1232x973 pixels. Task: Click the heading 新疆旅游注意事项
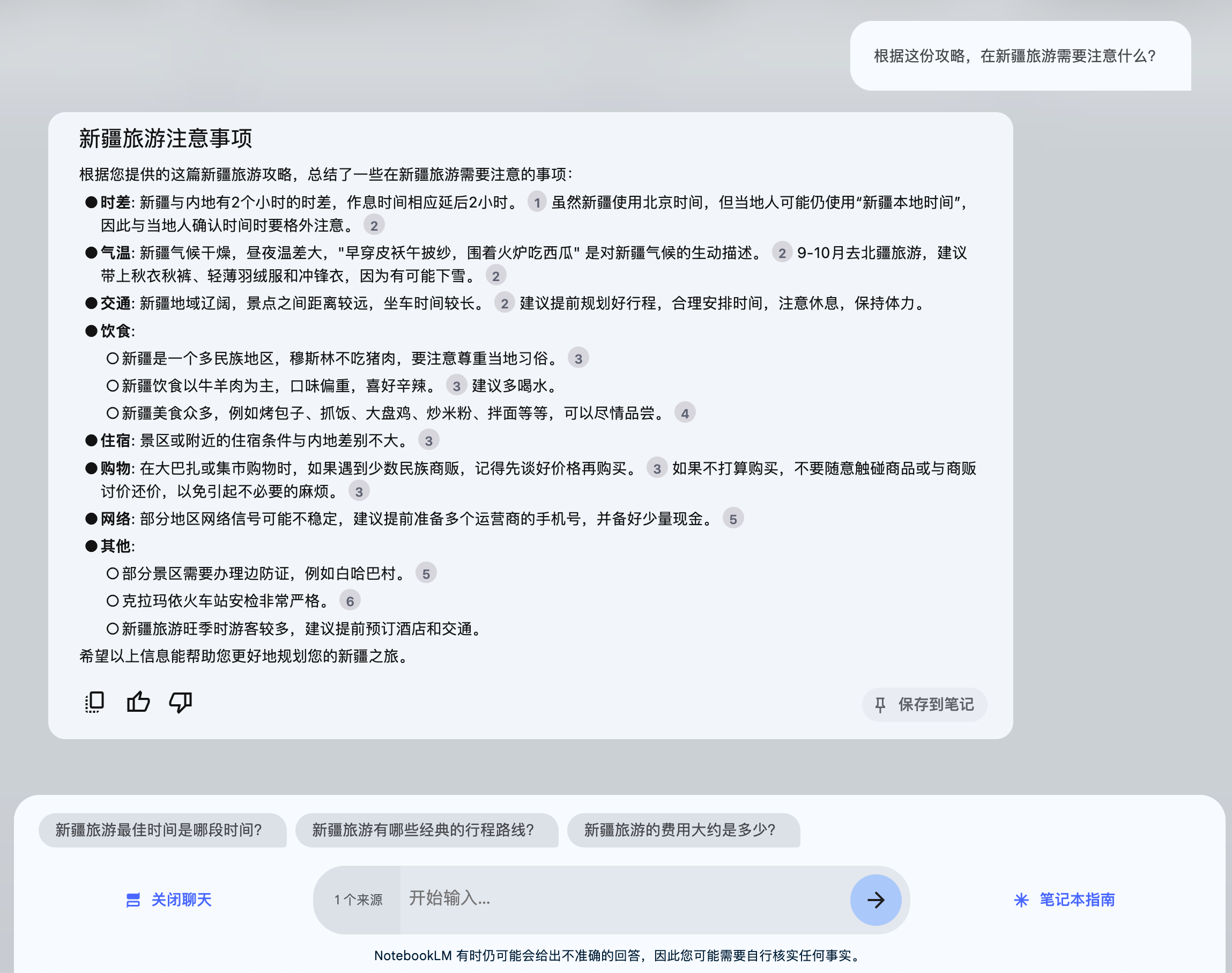pos(166,138)
